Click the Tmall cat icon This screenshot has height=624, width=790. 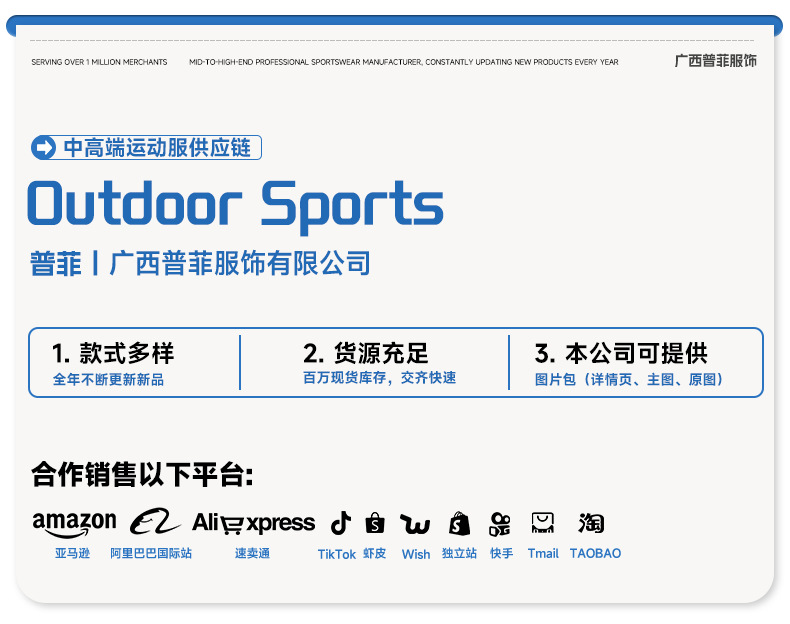click(543, 523)
